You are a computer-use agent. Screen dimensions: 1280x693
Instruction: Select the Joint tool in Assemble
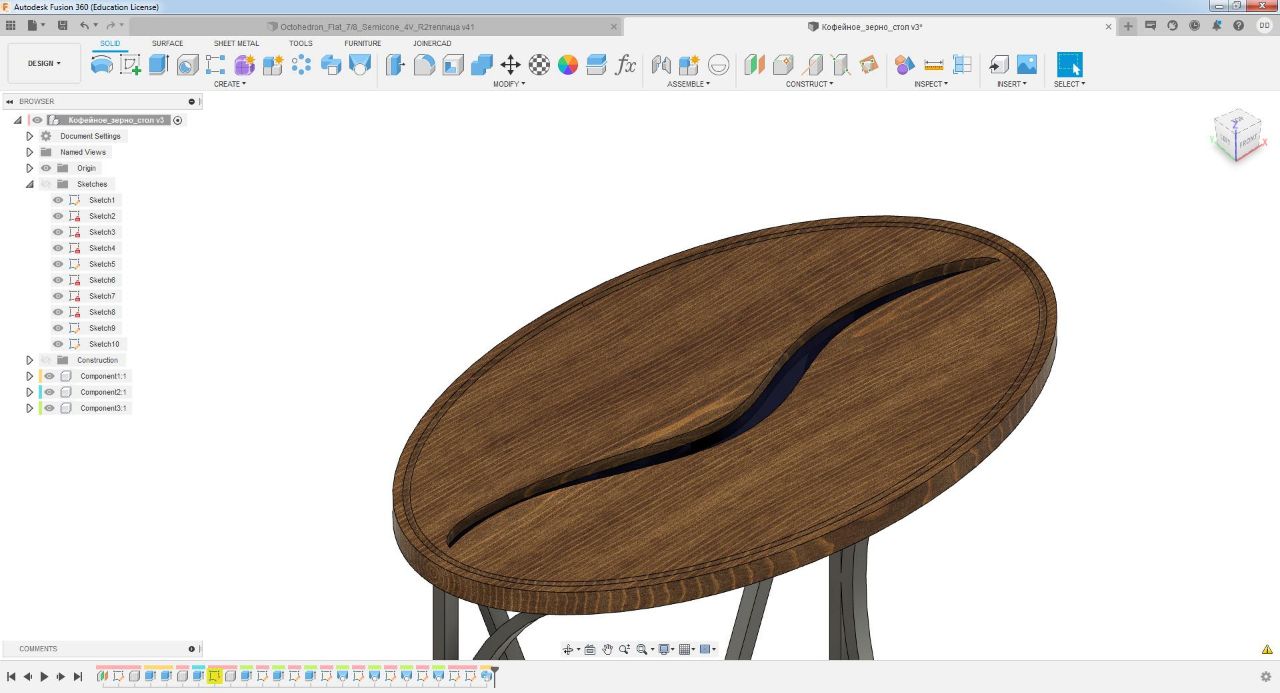661,65
